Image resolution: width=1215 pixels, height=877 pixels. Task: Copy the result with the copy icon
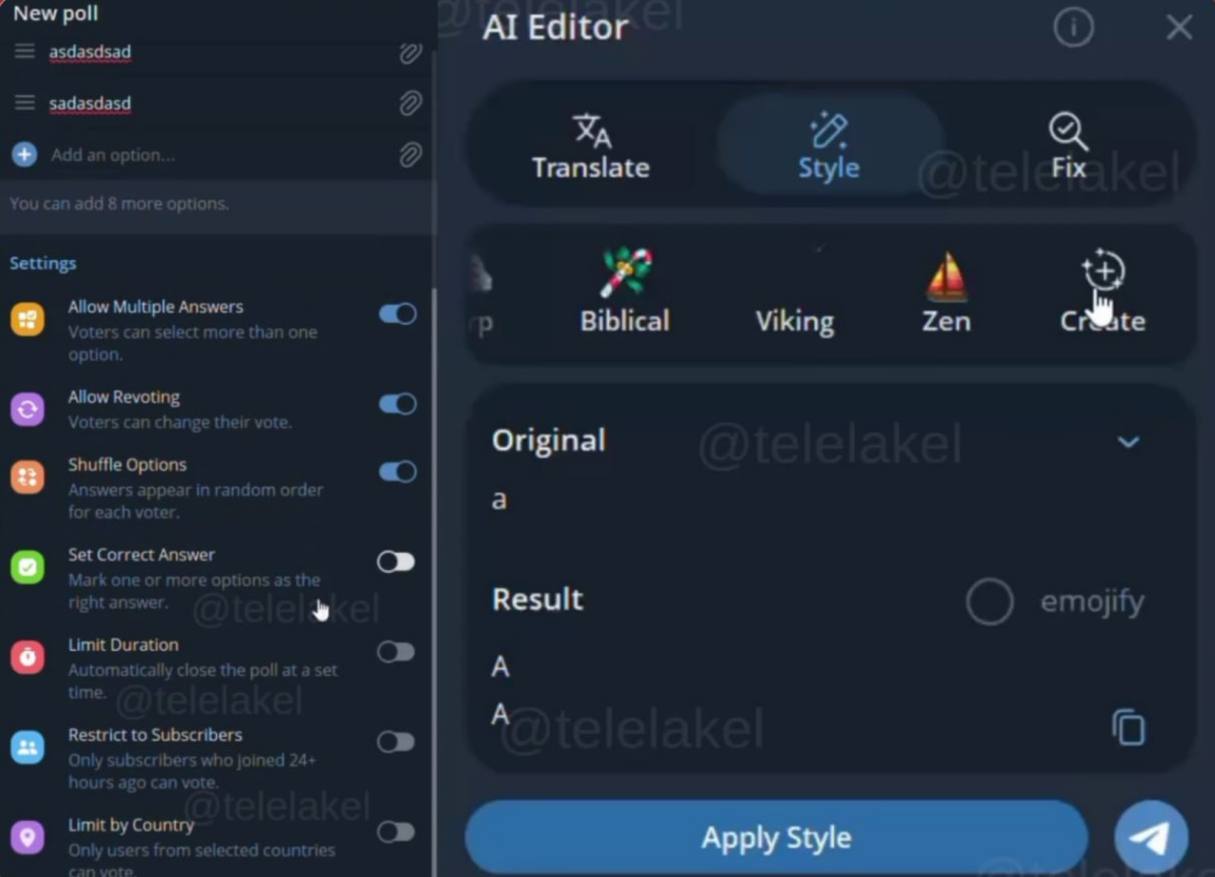click(1128, 727)
